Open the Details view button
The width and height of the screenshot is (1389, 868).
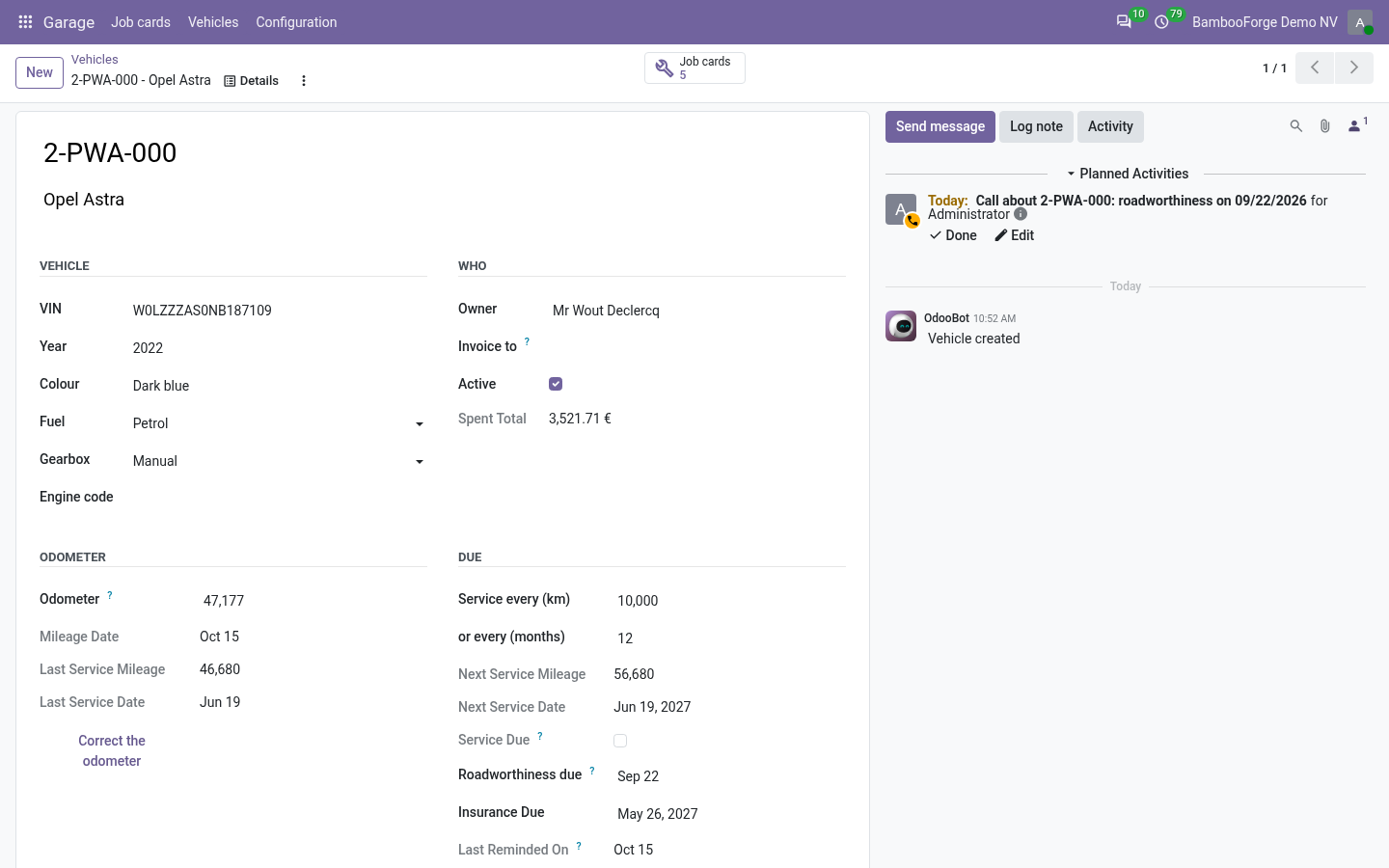[x=252, y=81]
